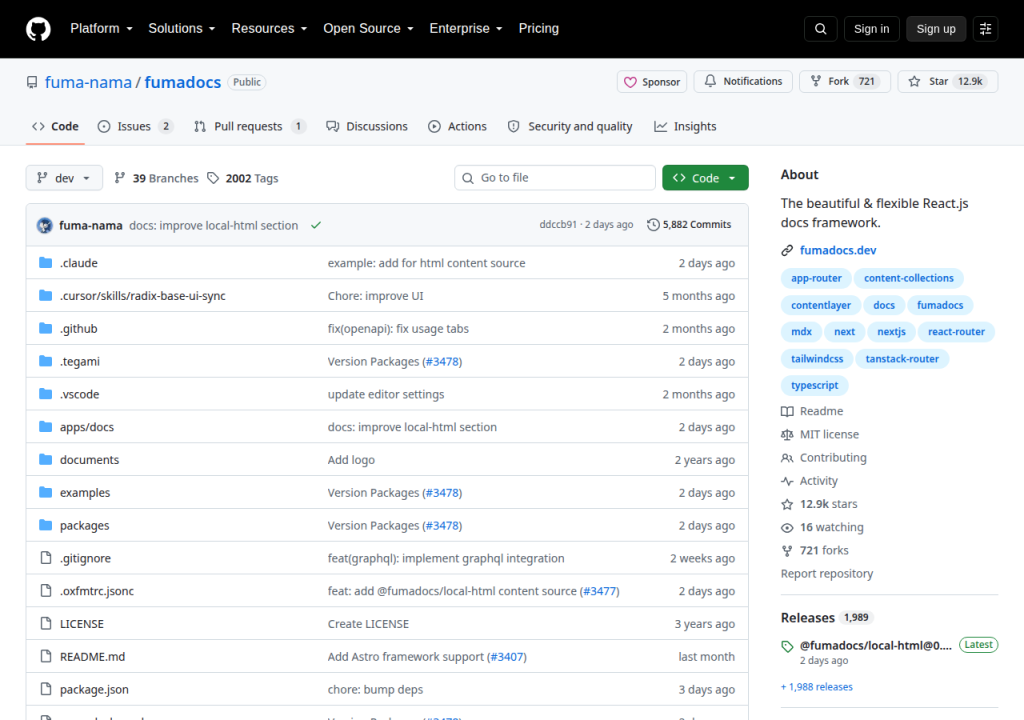Click the Notifications bell button

click(x=743, y=82)
